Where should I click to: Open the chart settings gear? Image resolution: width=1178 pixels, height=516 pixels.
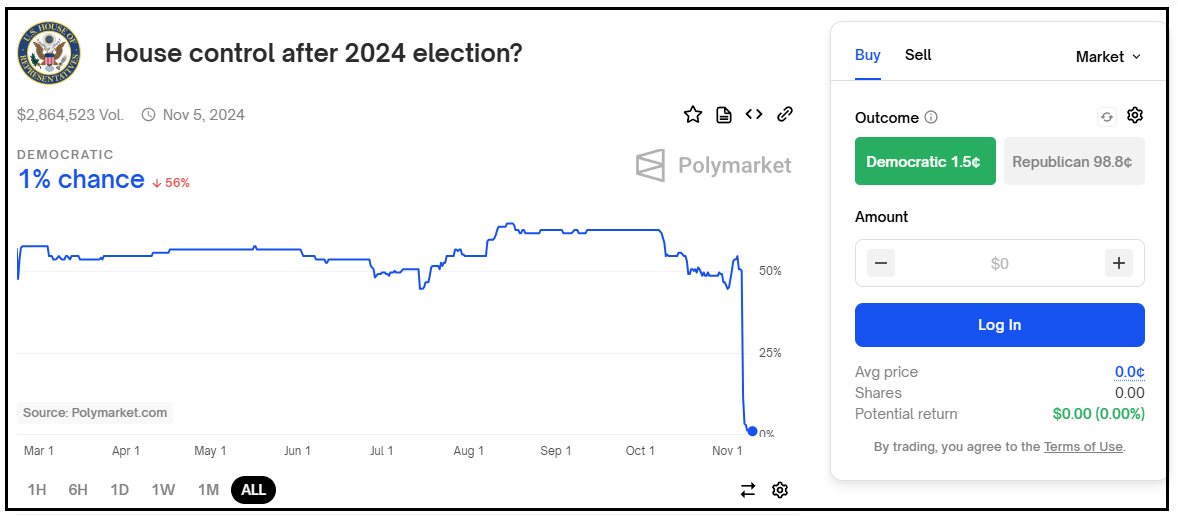pyautogui.click(x=780, y=490)
